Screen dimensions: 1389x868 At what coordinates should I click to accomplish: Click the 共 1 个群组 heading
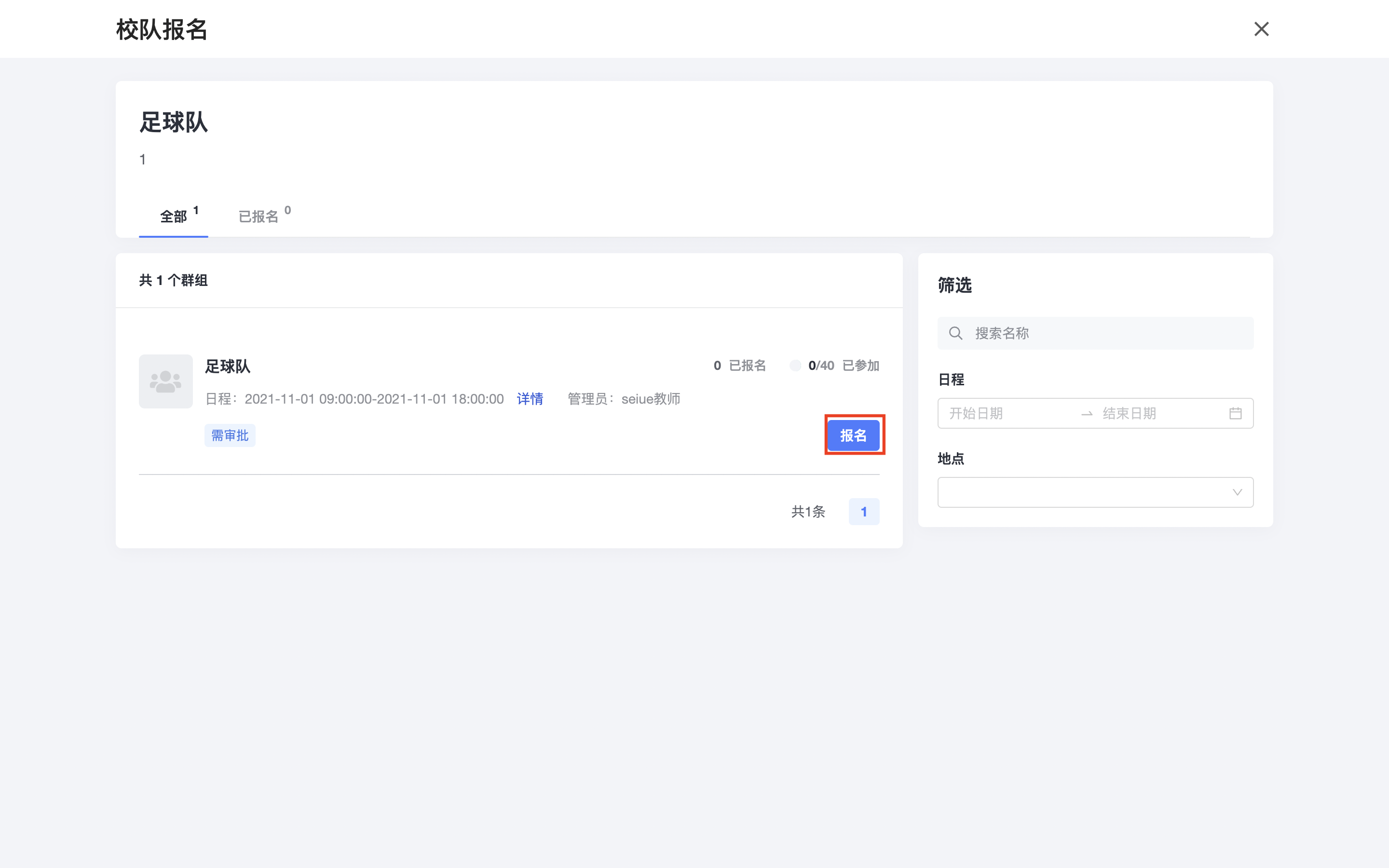click(173, 280)
